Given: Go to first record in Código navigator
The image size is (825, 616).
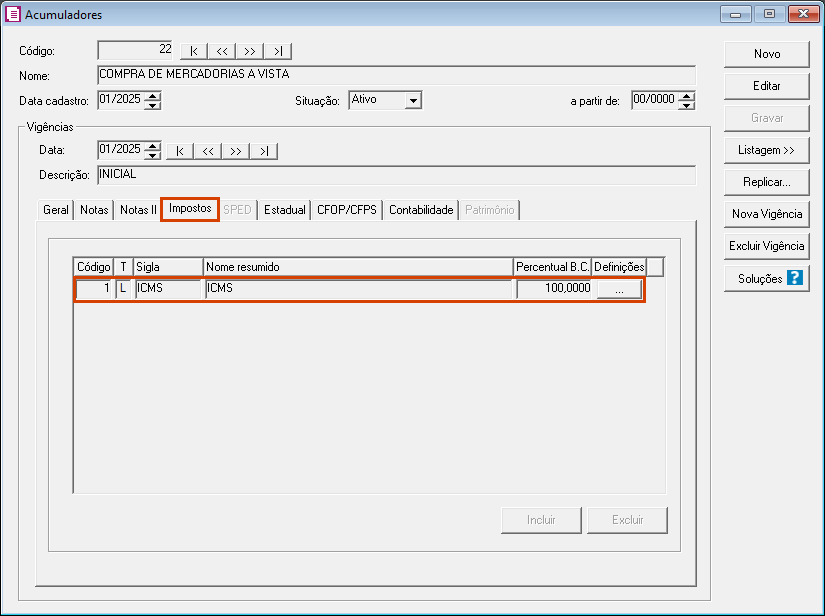Looking at the screenshot, I should coord(194,51).
